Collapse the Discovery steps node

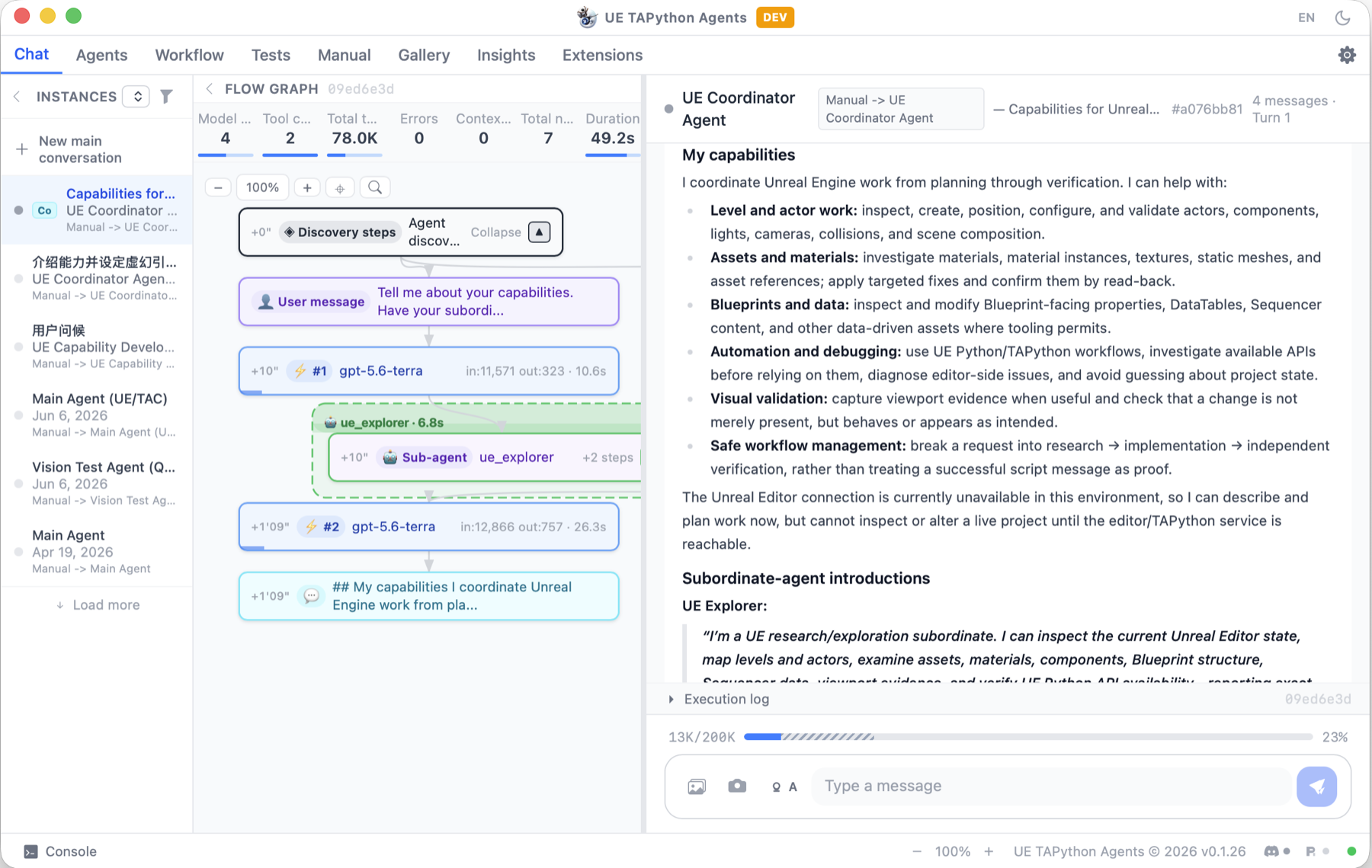pos(539,232)
